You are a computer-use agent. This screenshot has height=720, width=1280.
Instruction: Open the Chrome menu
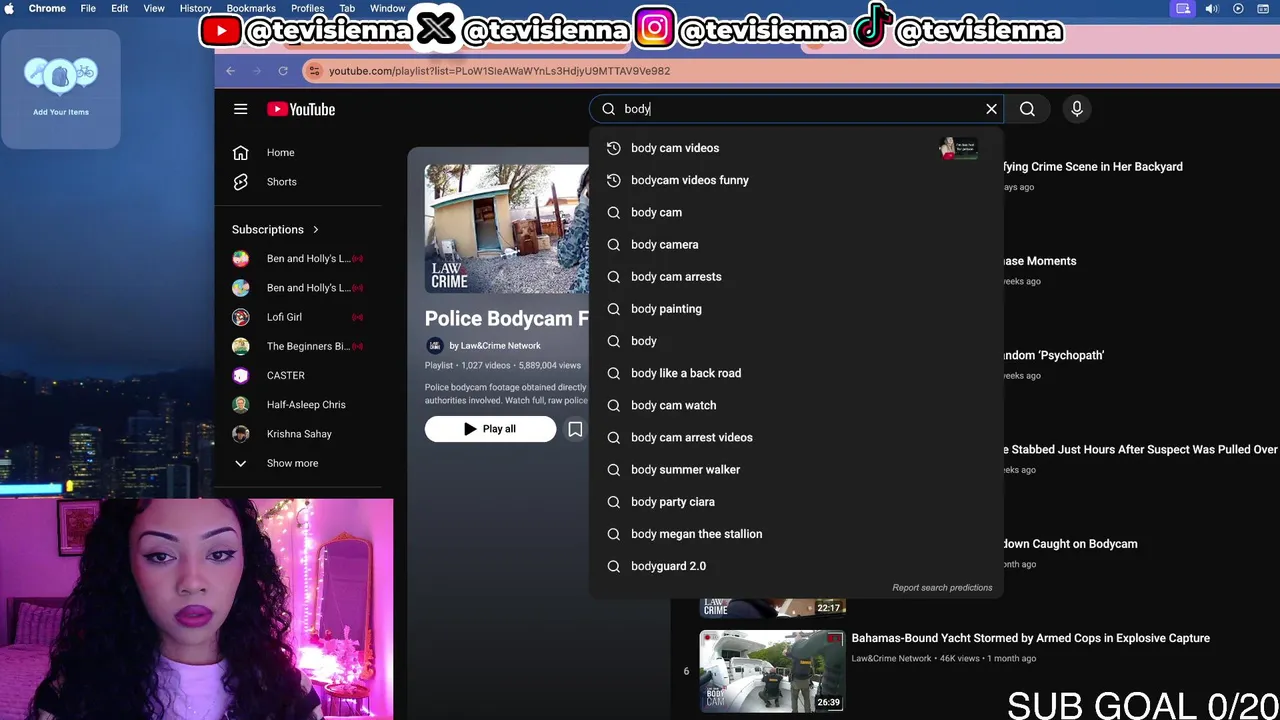click(x=47, y=8)
